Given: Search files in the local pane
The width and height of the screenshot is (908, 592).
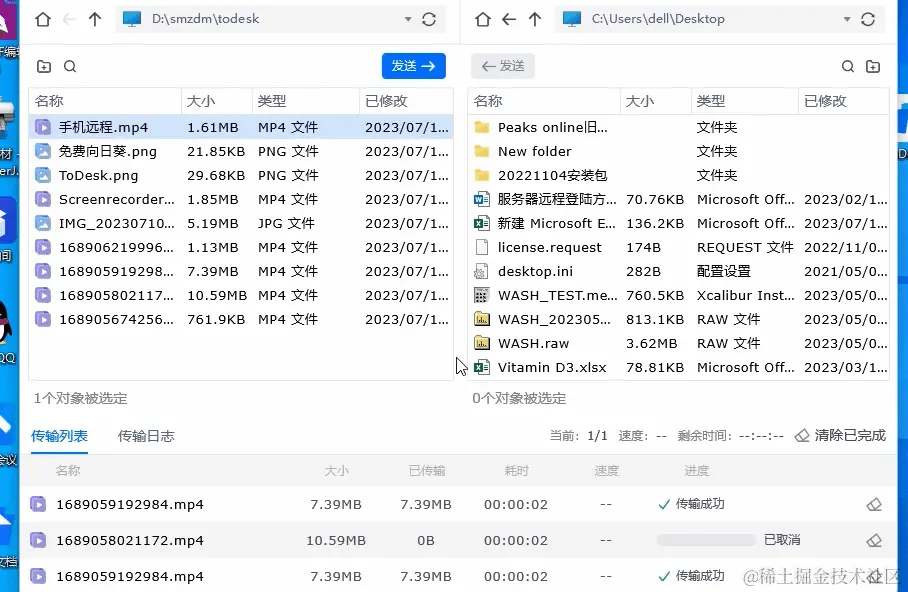Looking at the screenshot, I should [x=70, y=66].
